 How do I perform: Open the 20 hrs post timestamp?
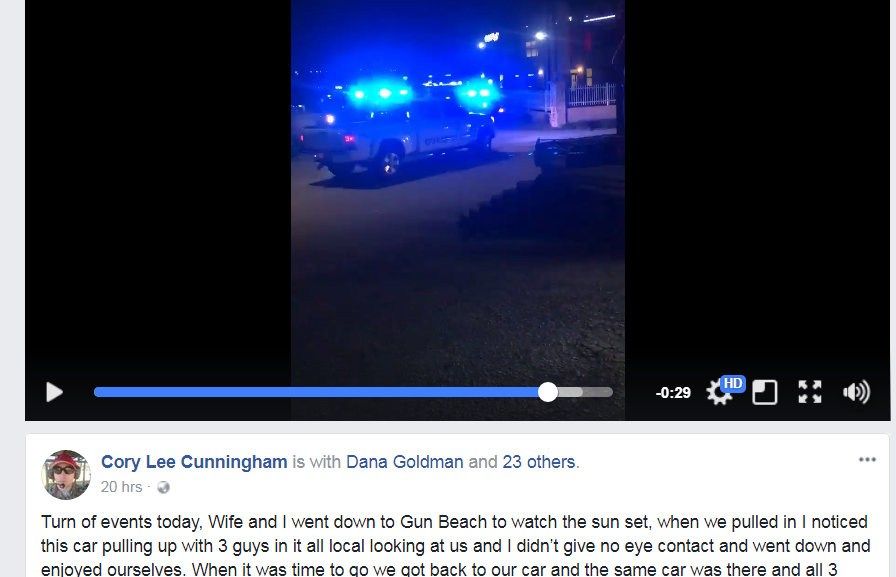pyautogui.click(x=121, y=487)
